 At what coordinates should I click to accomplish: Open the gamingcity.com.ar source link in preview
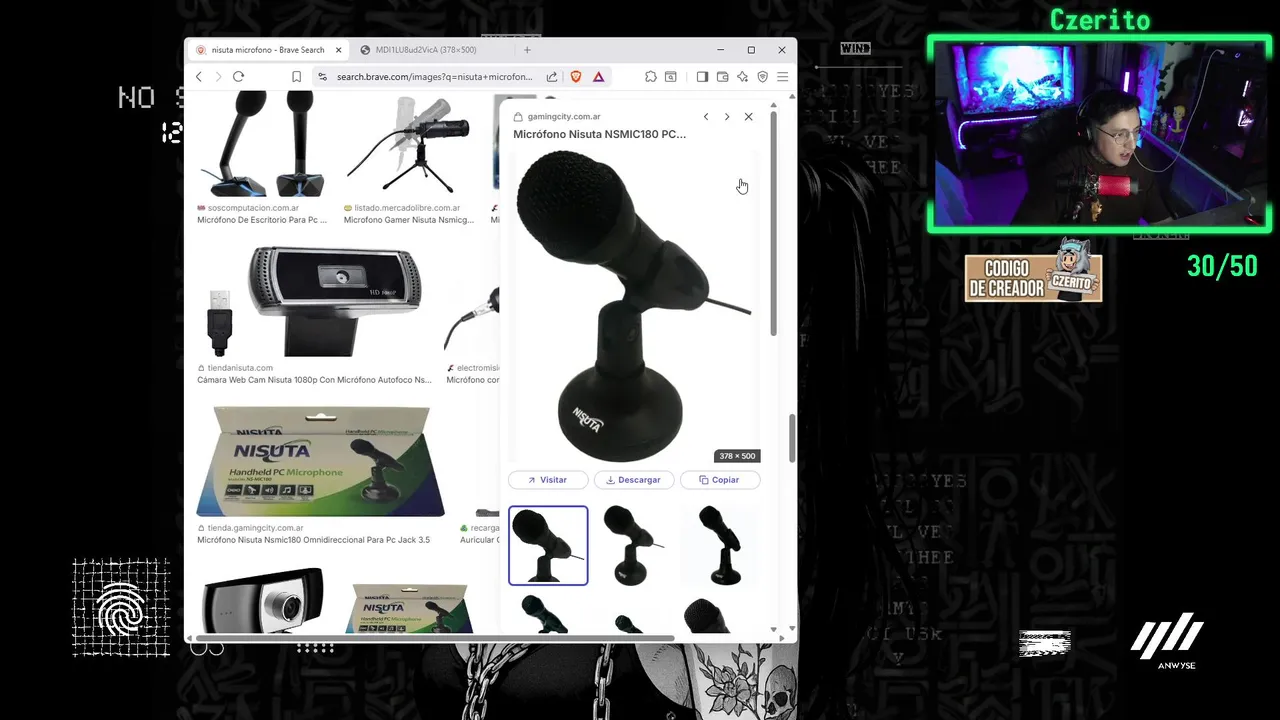pyautogui.click(x=564, y=117)
